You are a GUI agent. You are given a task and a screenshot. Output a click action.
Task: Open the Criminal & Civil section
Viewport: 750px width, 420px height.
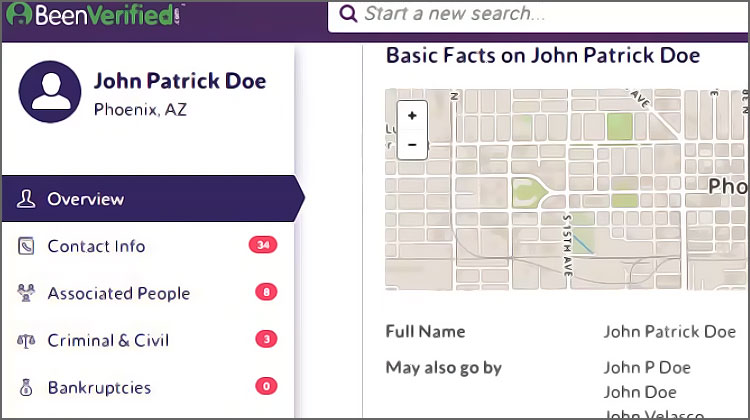pyautogui.click(x=148, y=340)
